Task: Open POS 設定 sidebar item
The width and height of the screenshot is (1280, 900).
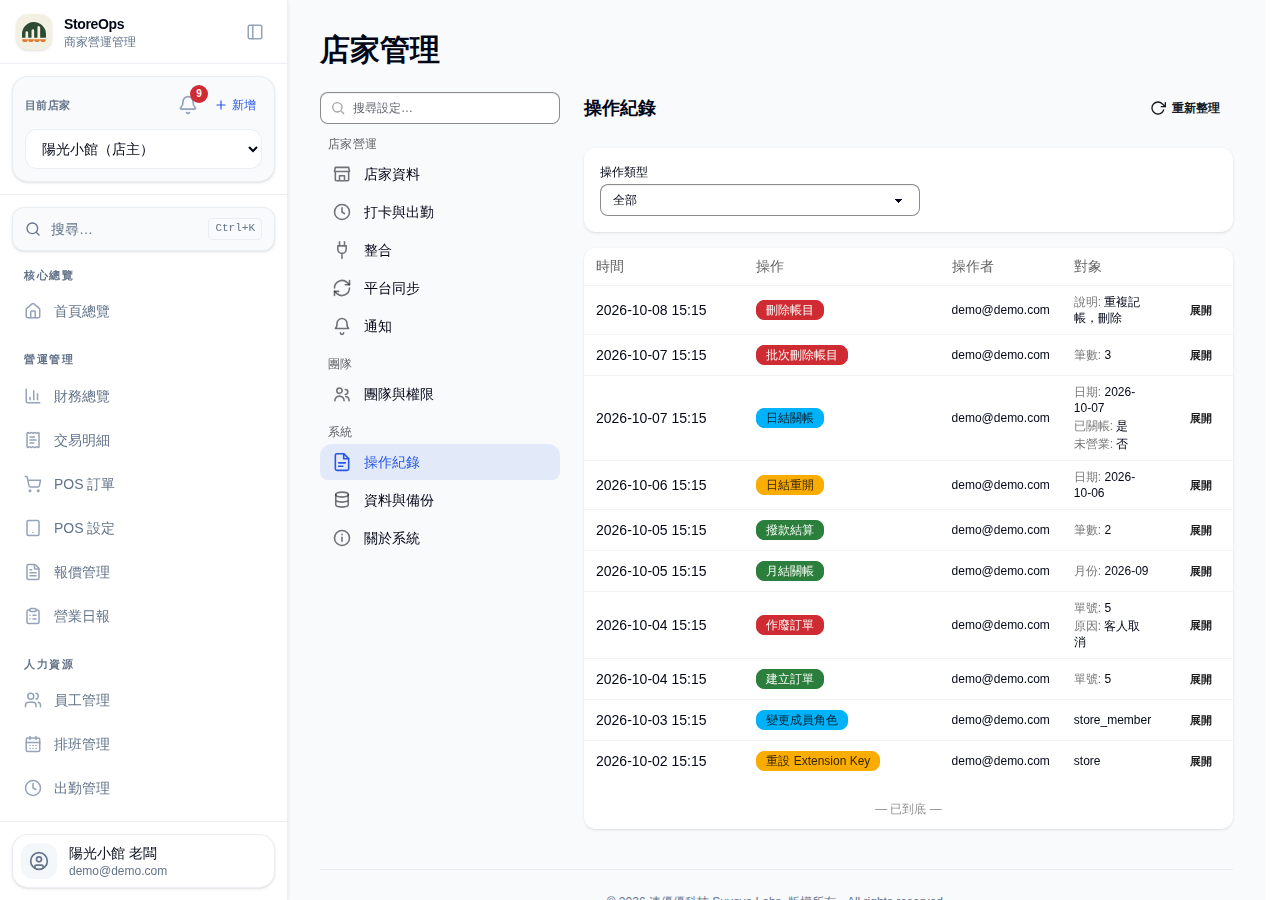Action: [143, 528]
